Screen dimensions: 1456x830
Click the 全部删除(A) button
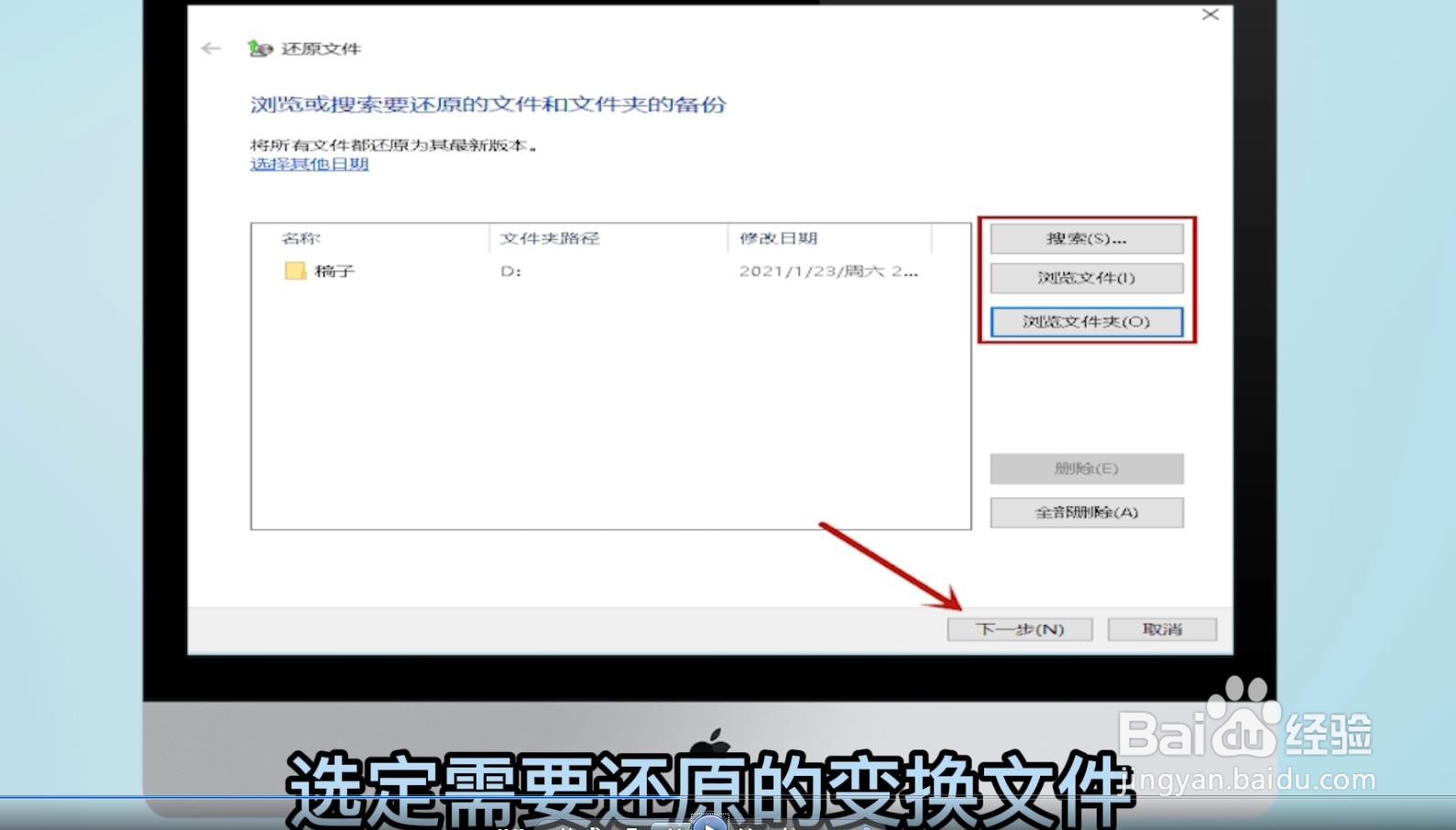pos(1087,512)
